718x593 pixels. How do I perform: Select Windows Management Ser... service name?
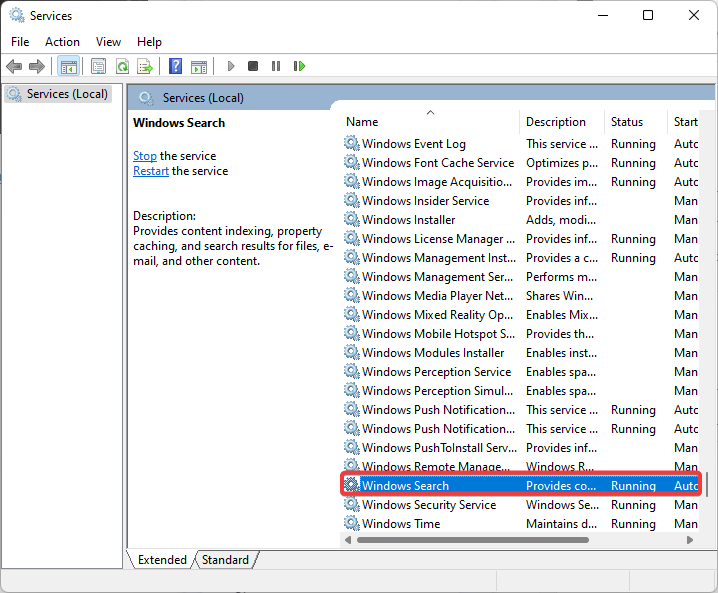pos(437,277)
